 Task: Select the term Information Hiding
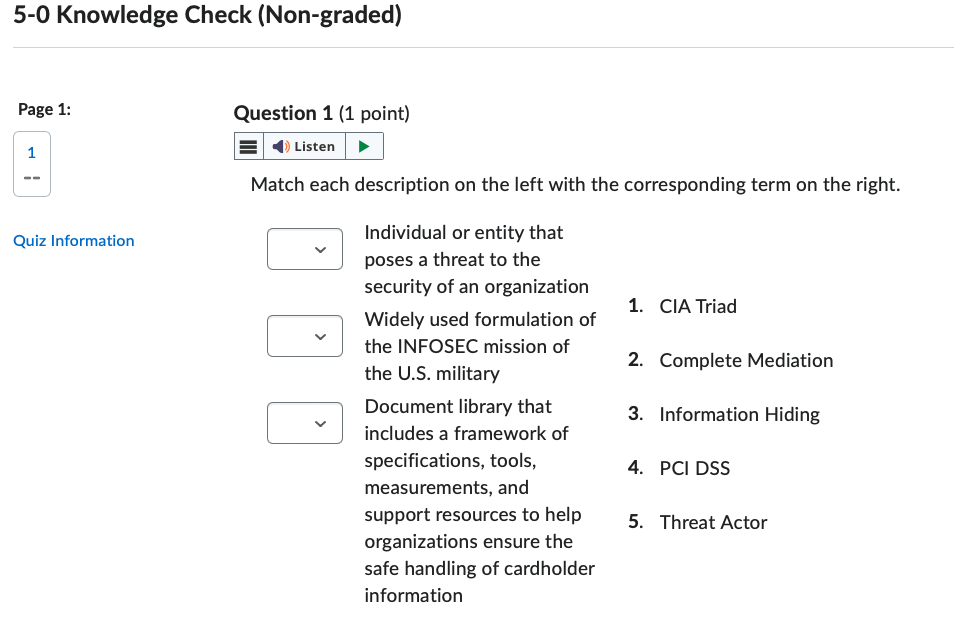(739, 414)
